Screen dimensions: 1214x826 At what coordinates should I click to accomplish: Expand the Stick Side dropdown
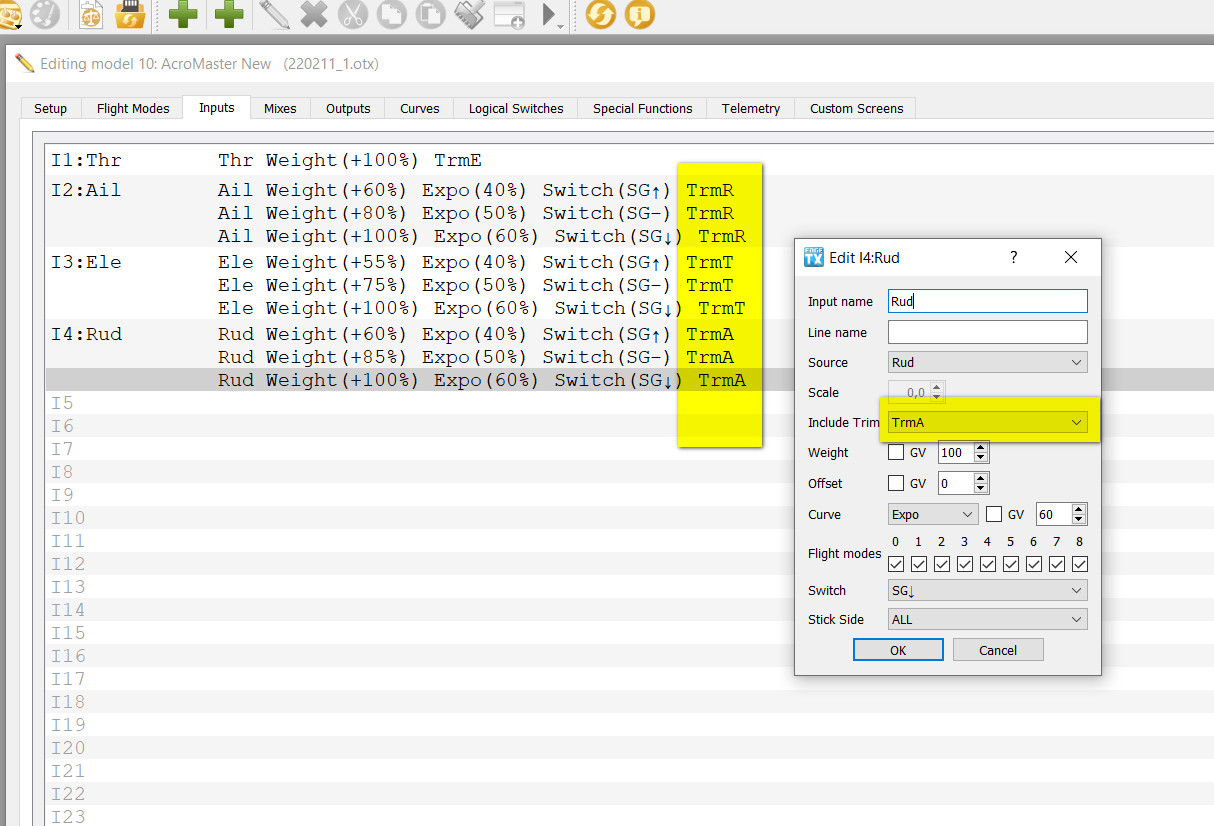tap(987, 620)
